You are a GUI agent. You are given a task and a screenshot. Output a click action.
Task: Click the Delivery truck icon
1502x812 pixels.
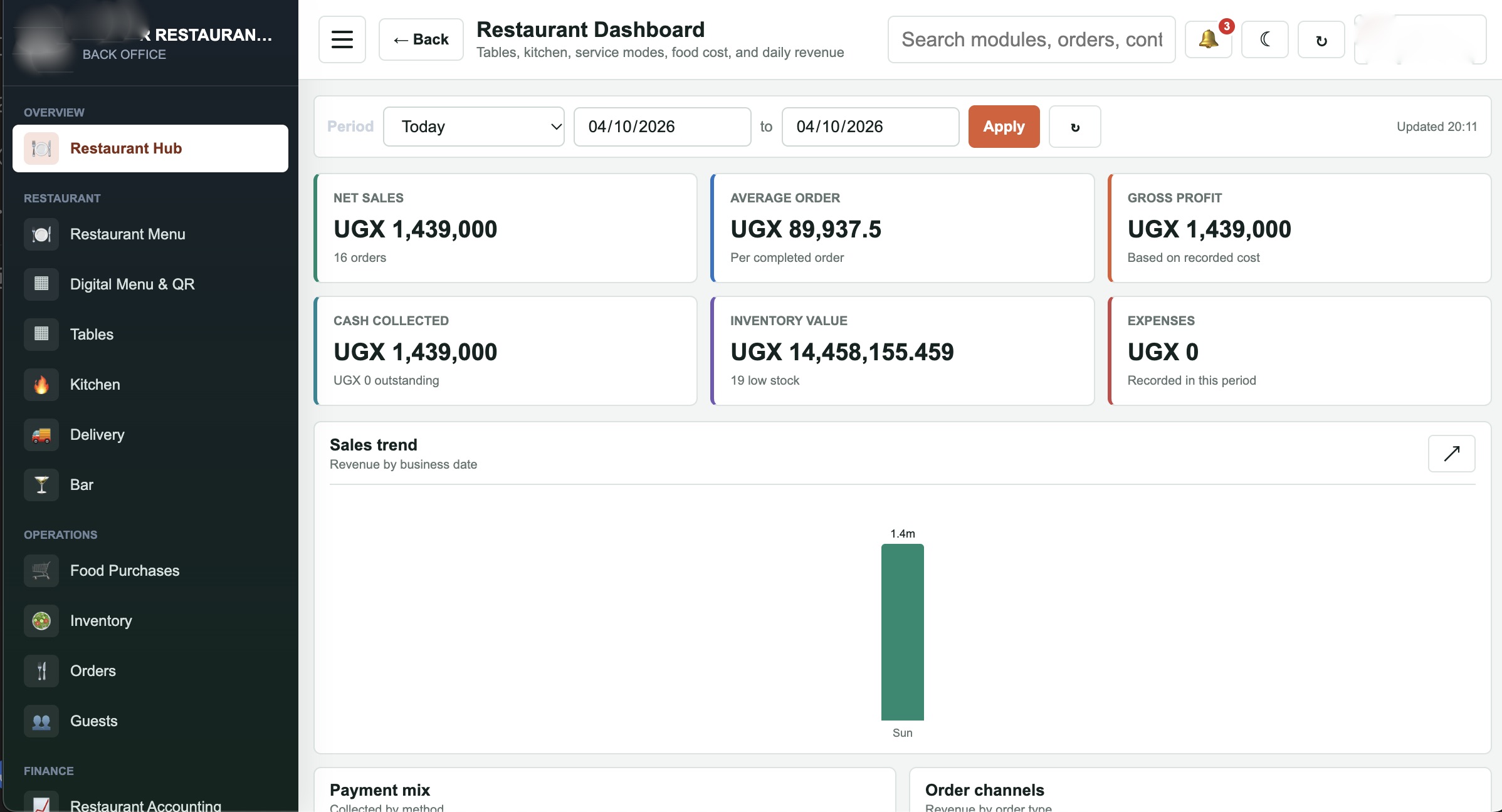[41, 435]
